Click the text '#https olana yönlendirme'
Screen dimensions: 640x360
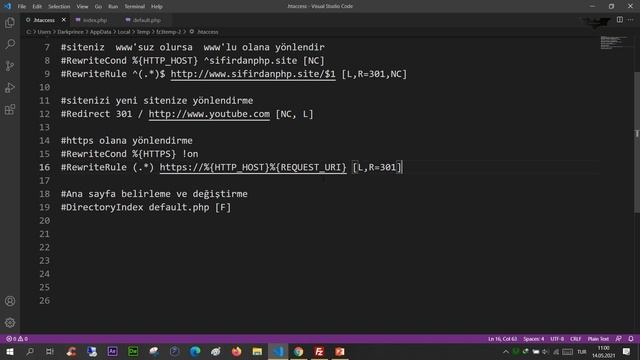[x=127, y=141]
